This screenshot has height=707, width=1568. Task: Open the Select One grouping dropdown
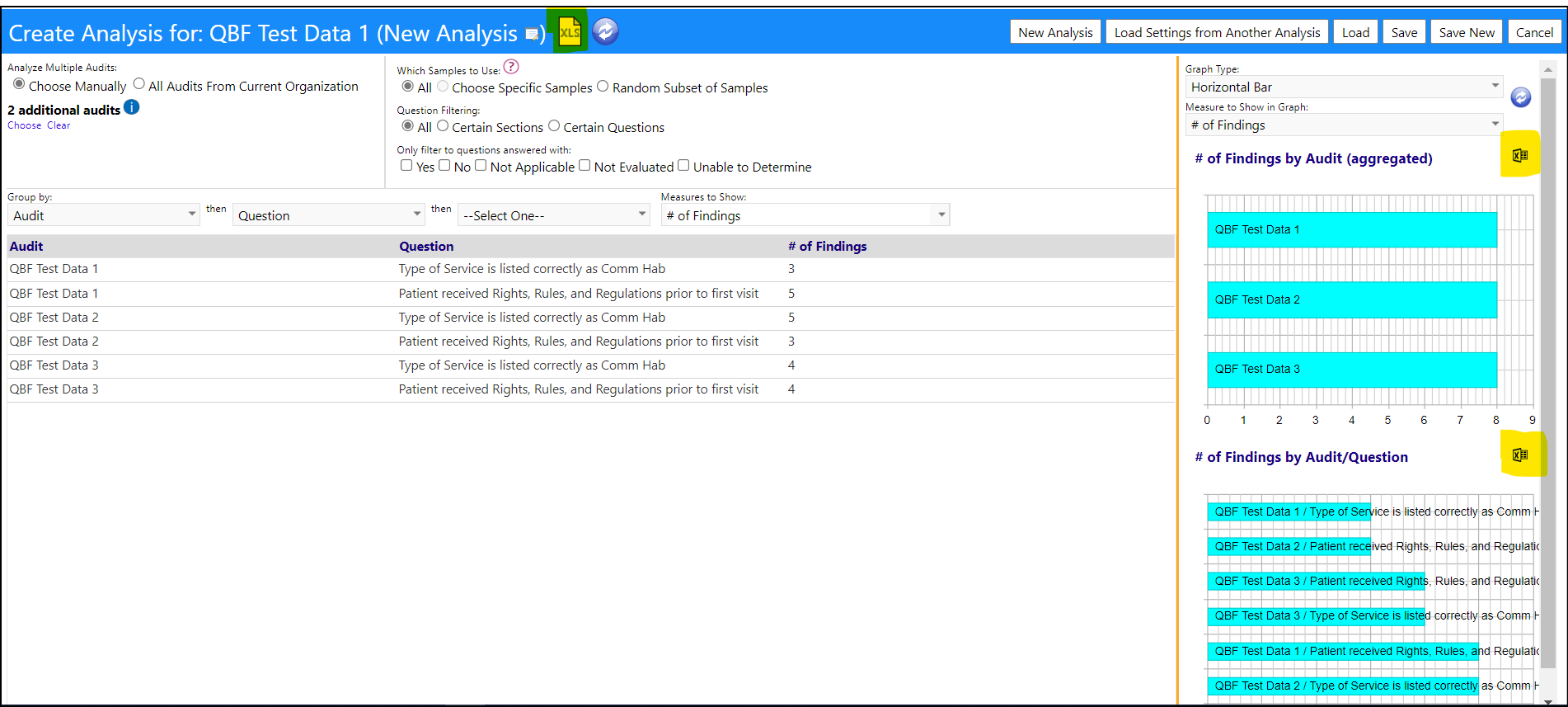point(554,215)
